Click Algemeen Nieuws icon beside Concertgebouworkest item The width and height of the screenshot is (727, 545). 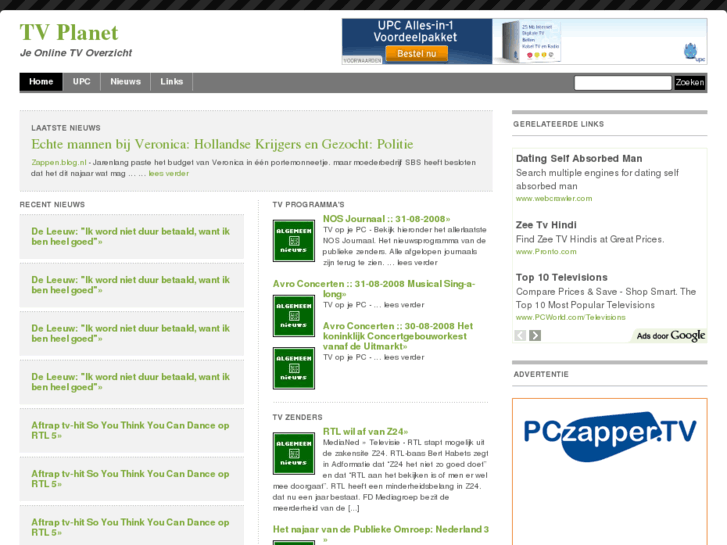pyautogui.click(x=293, y=368)
